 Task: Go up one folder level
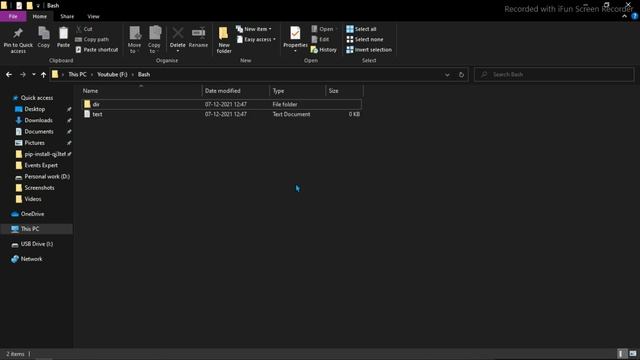coord(43,74)
